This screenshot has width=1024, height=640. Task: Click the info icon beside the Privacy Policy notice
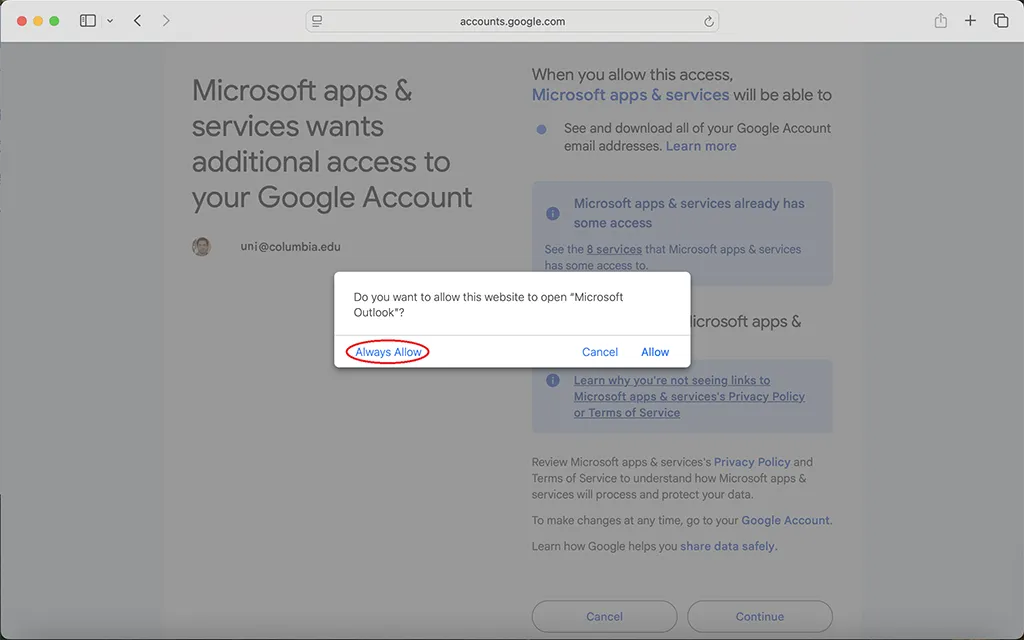pos(552,380)
